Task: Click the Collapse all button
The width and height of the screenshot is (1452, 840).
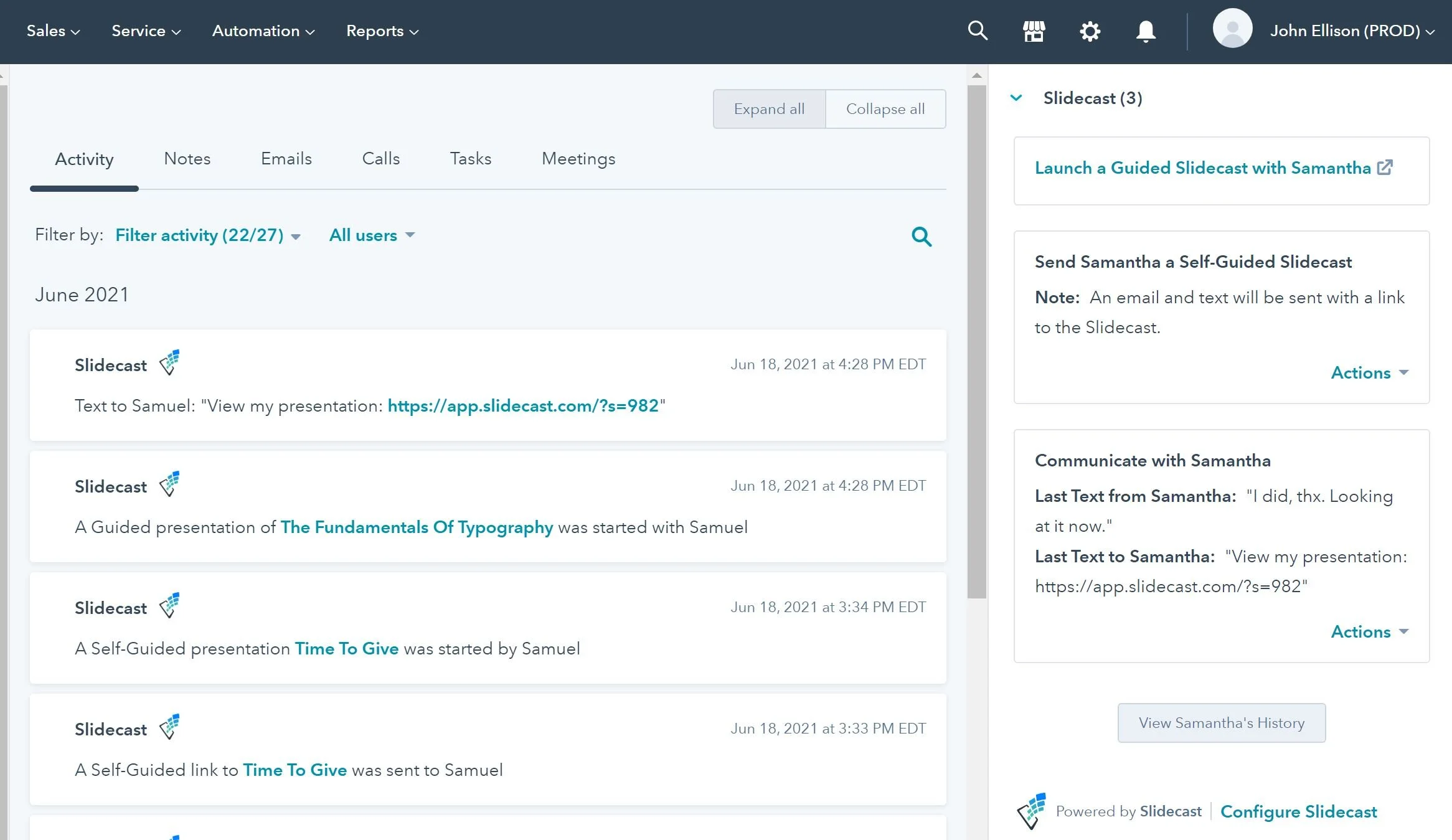Action: tap(885, 109)
